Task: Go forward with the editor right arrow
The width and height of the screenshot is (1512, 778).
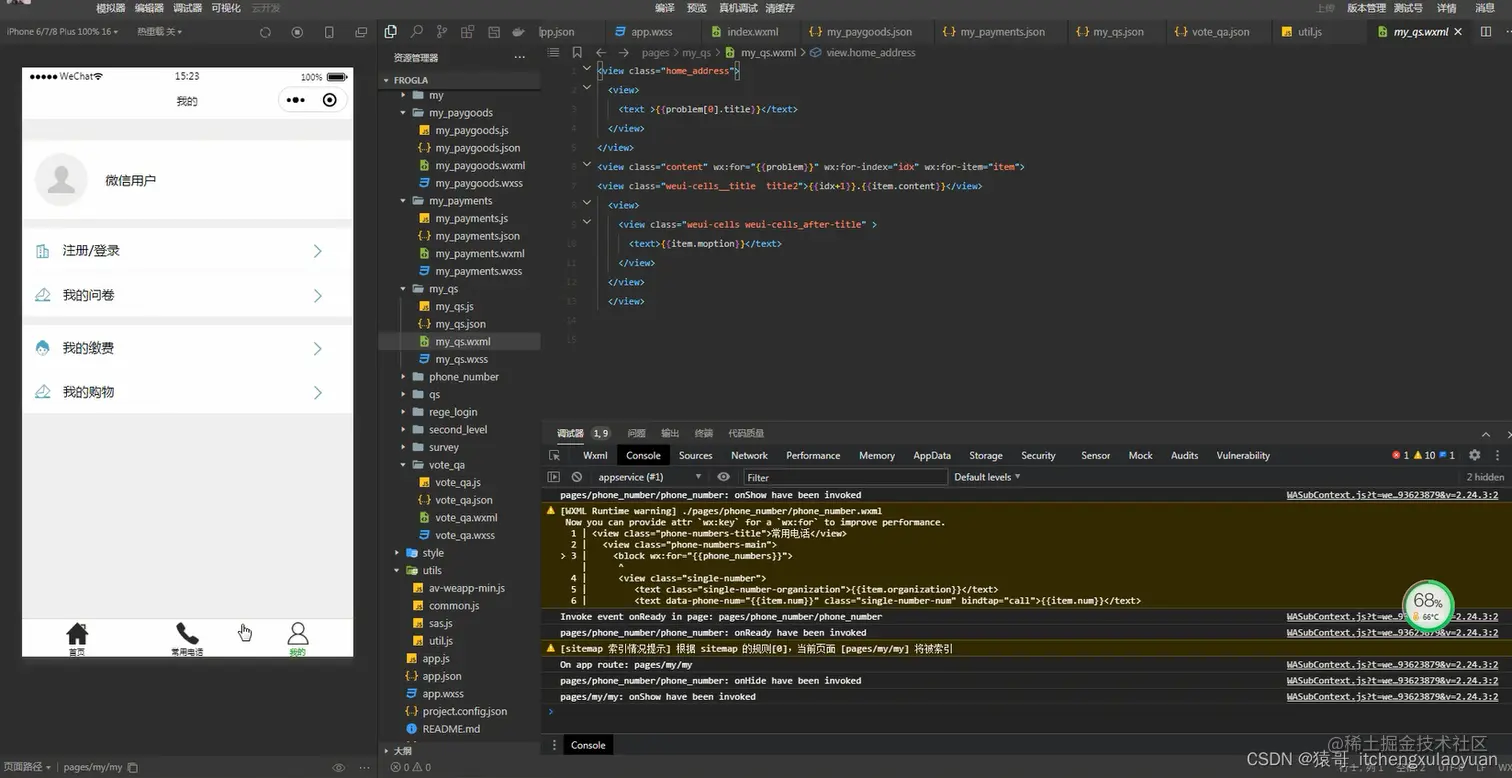Action: pyautogui.click(x=623, y=52)
